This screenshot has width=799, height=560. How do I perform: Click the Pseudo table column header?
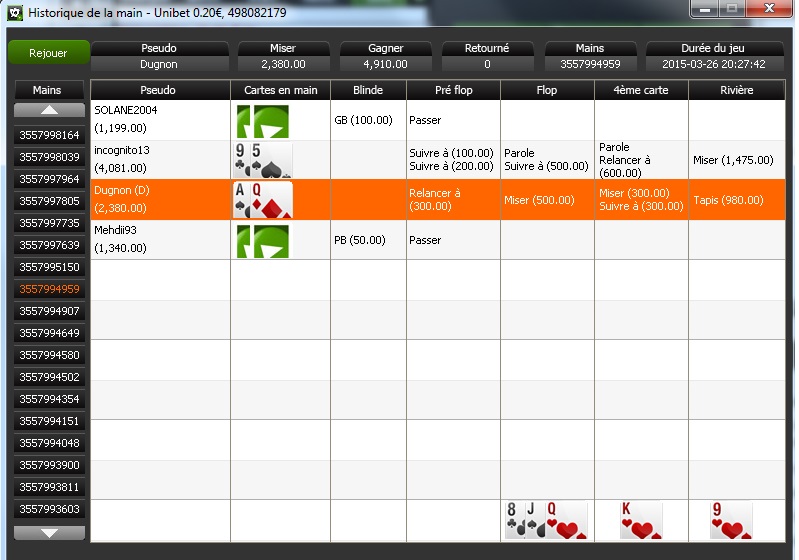pyautogui.click(x=160, y=90)
